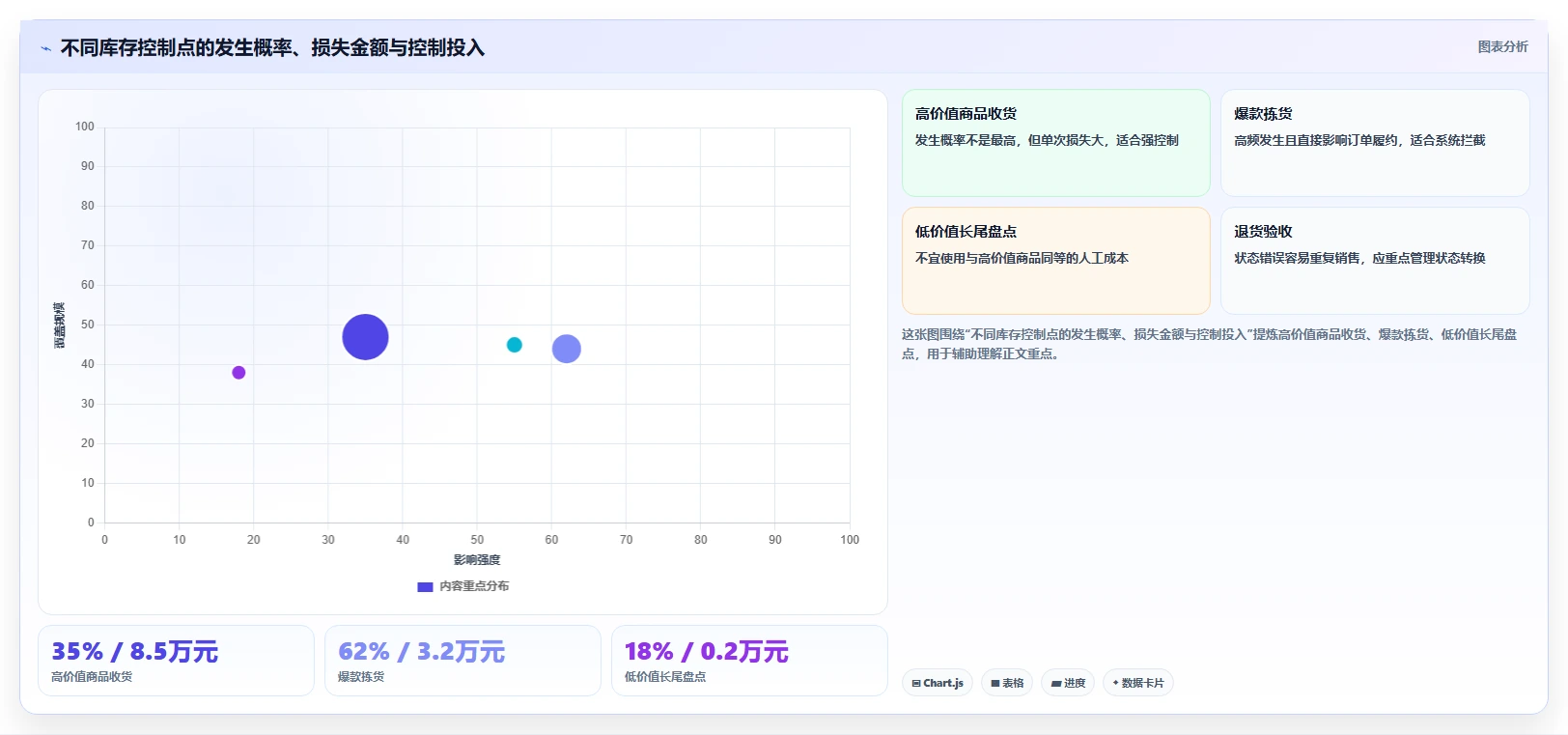Open the 爆款拣货 info card
Screen dimensions: 1568x735
[x=1375, y=143]
